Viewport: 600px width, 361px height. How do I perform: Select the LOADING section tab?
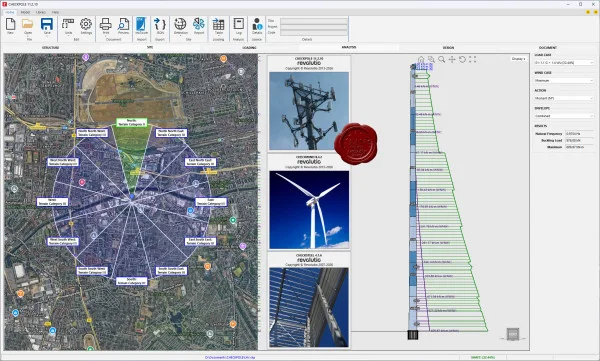click(249, 47)
